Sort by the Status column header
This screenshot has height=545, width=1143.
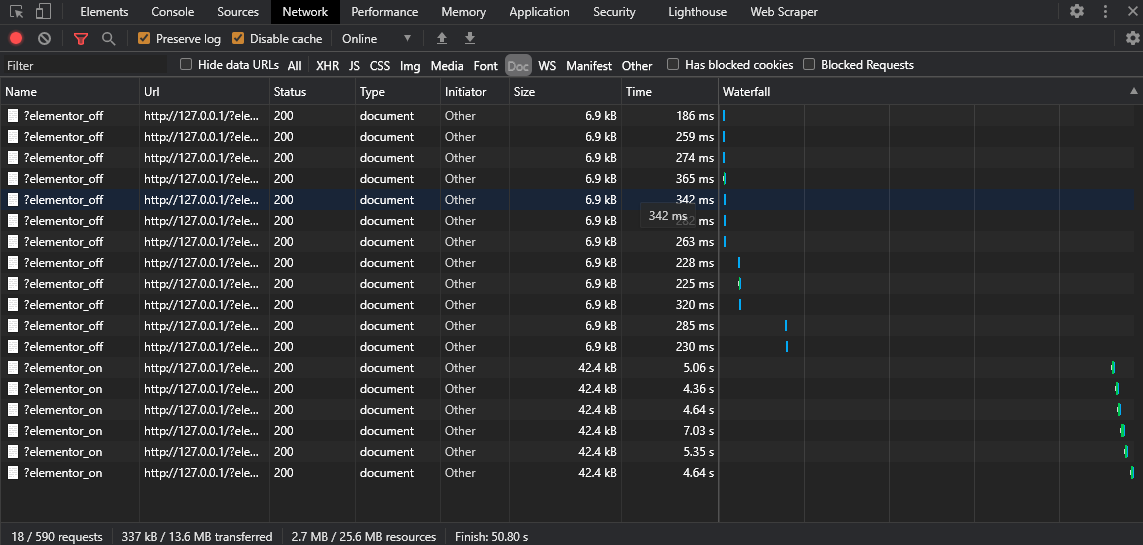point(312,92)
